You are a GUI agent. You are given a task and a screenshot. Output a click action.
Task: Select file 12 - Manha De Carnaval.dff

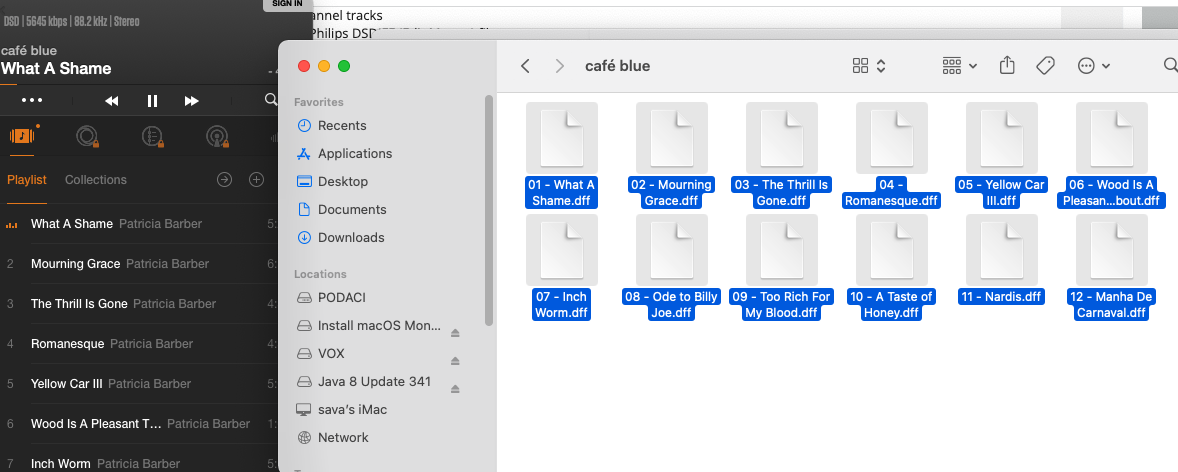click(x=1111, y=267)
